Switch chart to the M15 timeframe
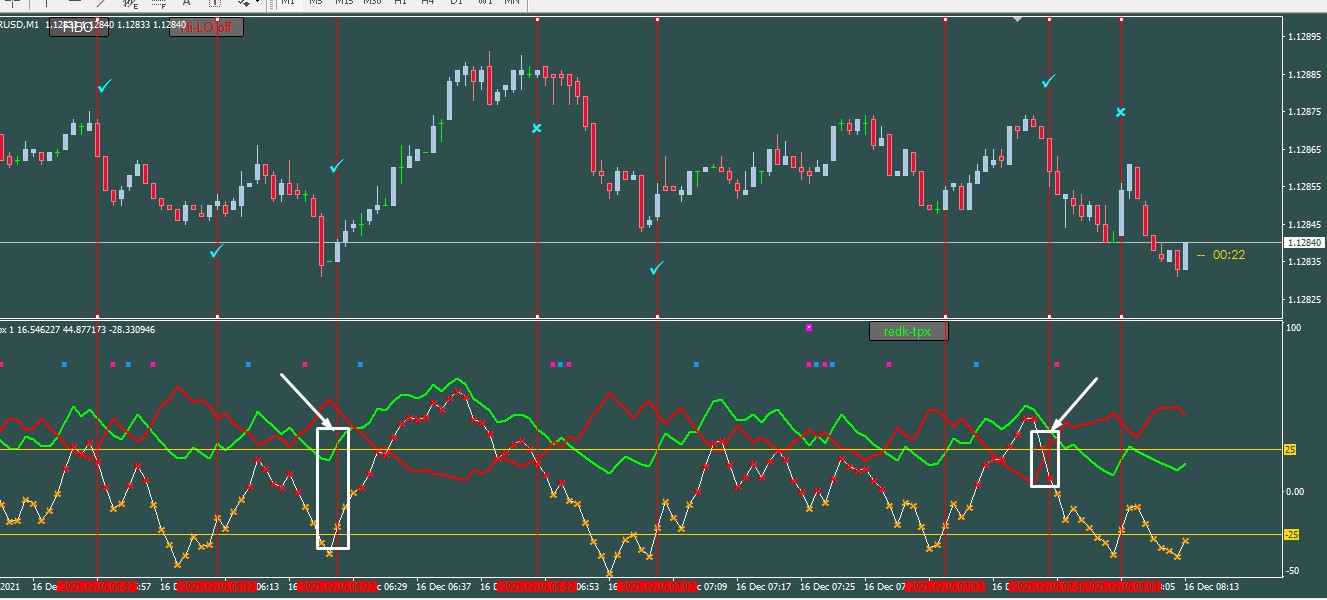 click(x=344, y=3)
